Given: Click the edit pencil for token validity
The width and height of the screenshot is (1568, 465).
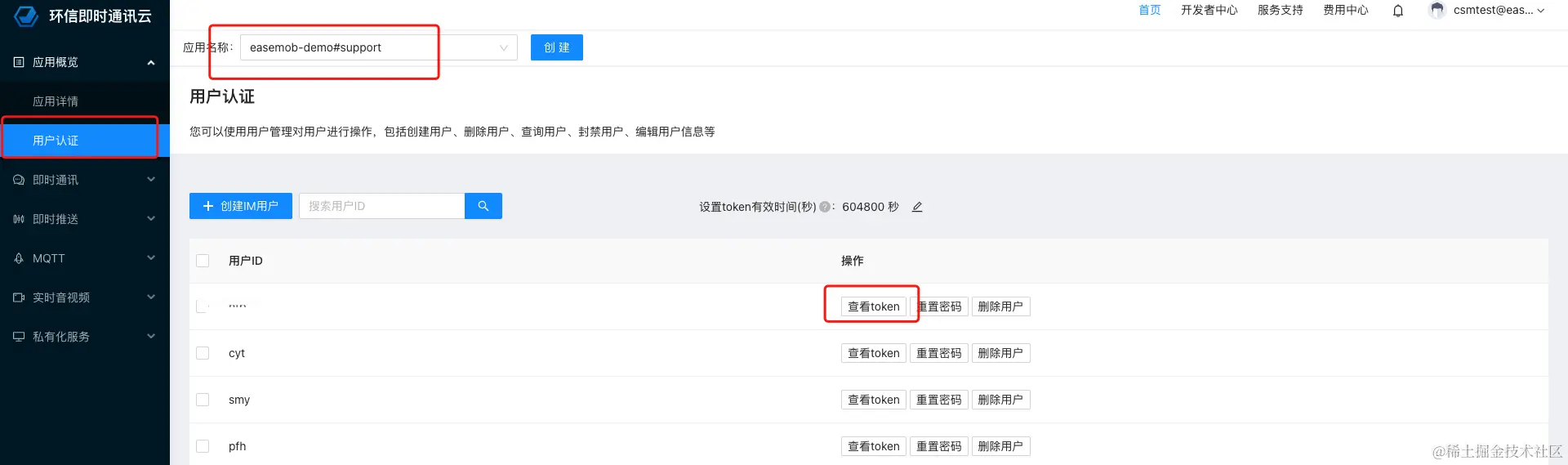Looking at the screenshot, I should [x=917, y=208].
